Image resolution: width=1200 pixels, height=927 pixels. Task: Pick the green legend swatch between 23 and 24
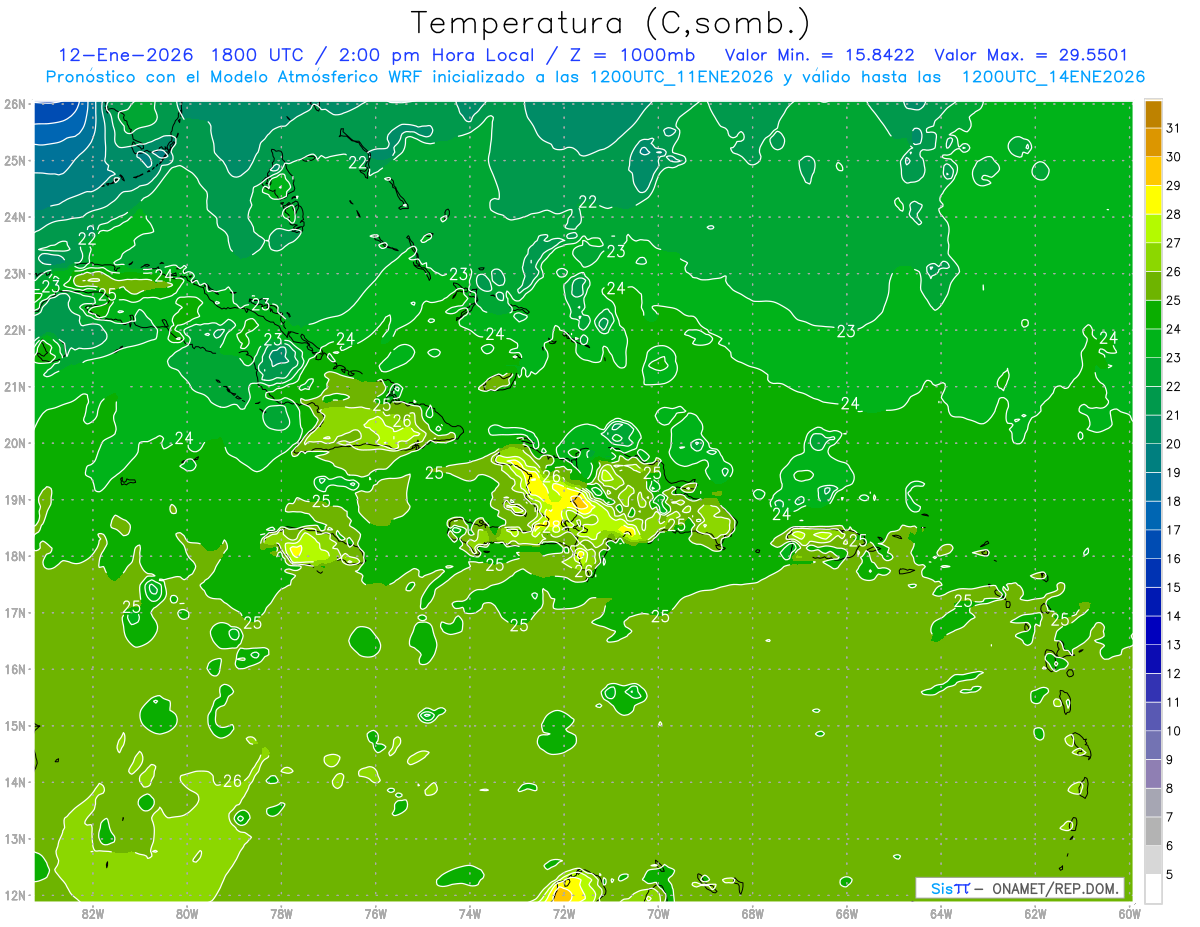pyautogui.click(x=1153, y=343)
